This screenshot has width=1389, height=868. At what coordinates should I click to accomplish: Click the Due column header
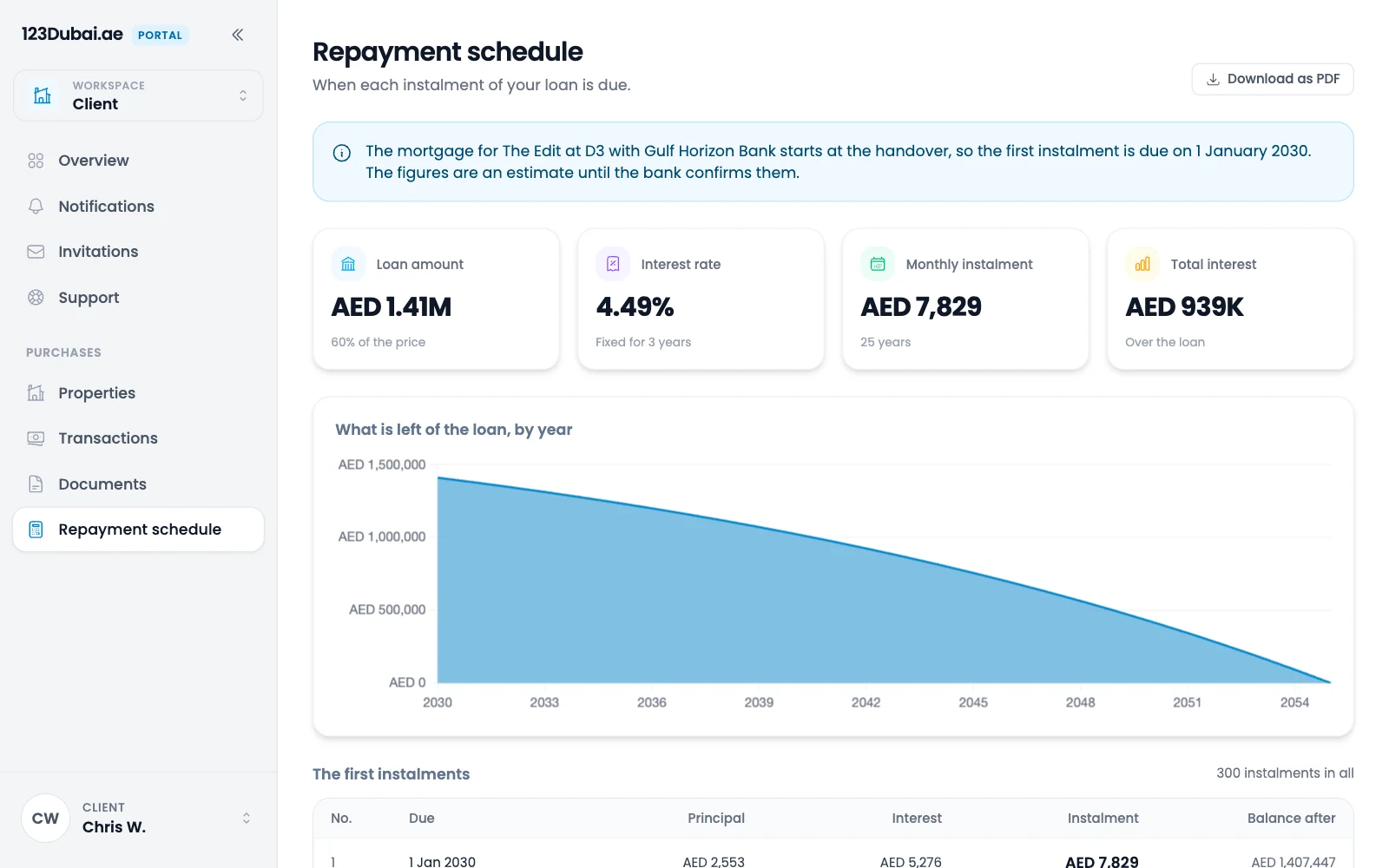tap(422, 818)
